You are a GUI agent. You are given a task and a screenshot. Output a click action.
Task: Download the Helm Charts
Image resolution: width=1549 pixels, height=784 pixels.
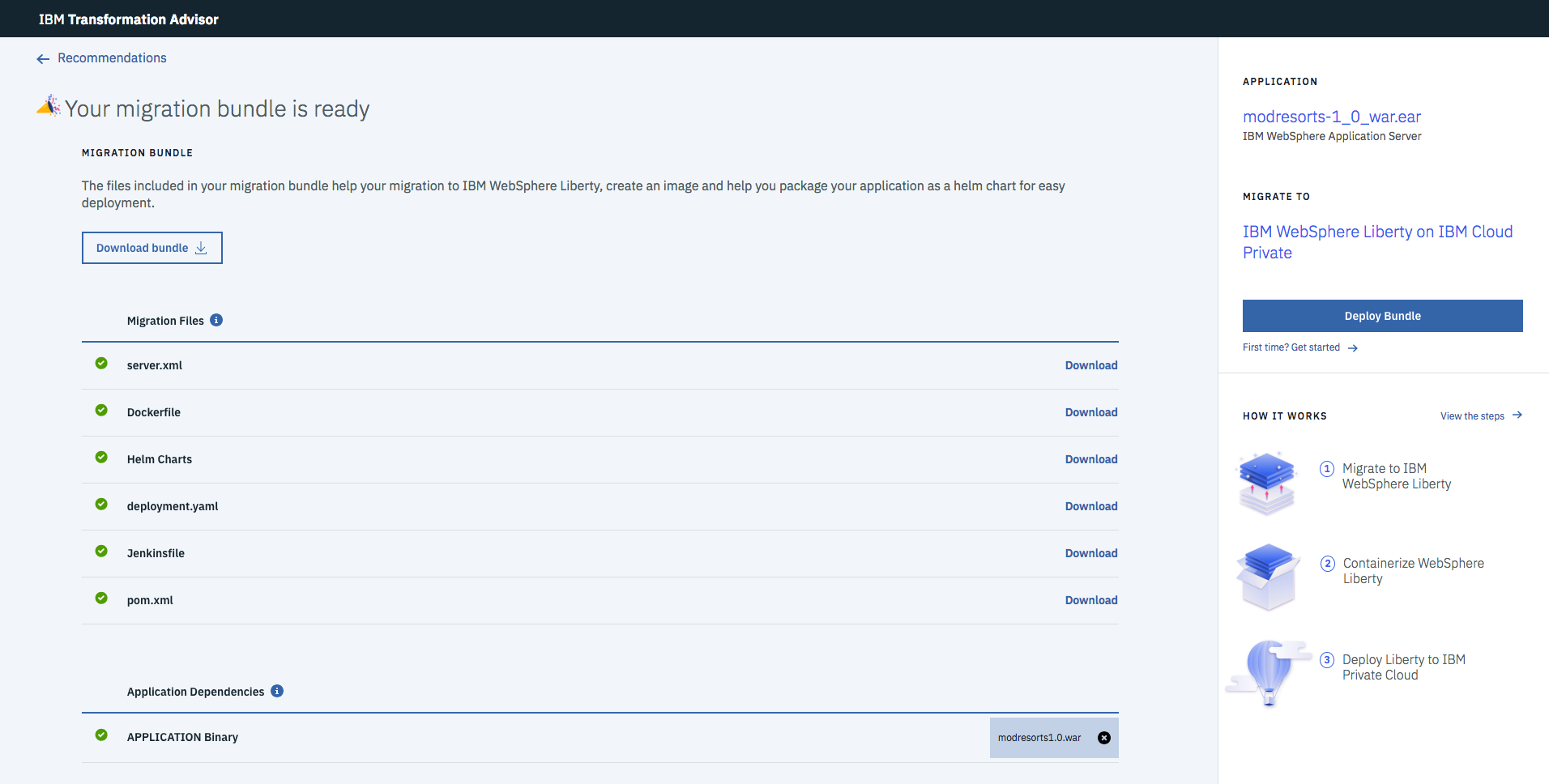pos(1091,459)
